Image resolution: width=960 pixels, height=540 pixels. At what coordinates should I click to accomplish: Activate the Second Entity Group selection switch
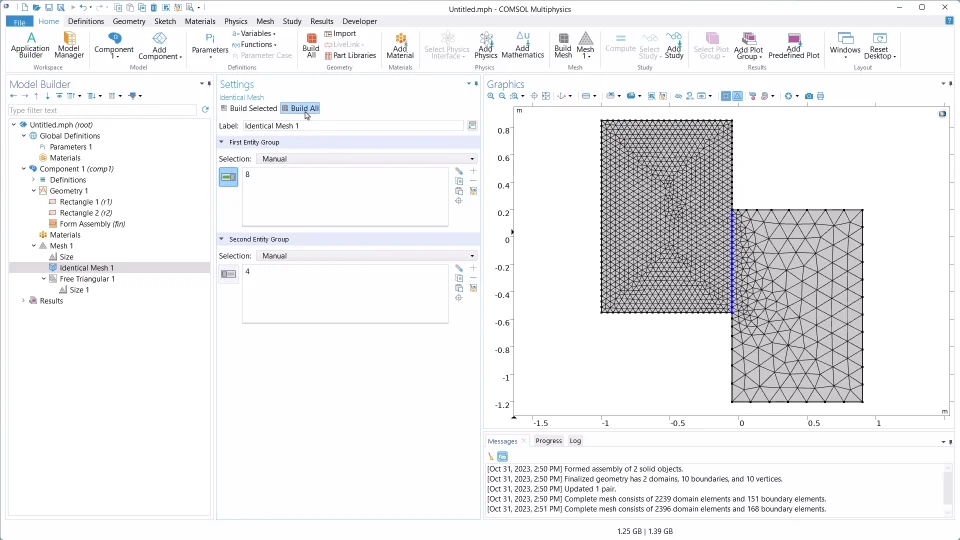pos(229,274)
